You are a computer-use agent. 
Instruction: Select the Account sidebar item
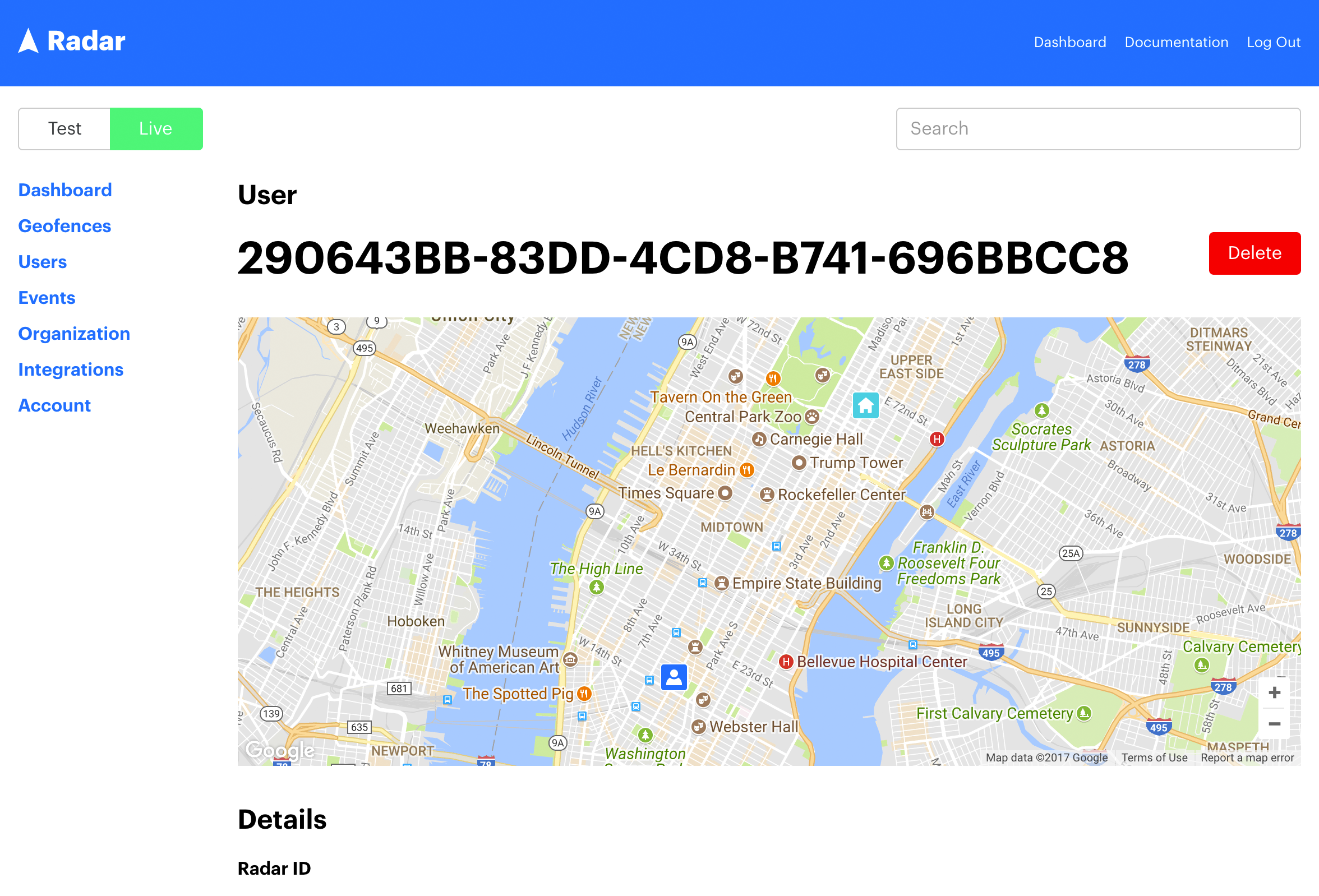tap(54, 405)
